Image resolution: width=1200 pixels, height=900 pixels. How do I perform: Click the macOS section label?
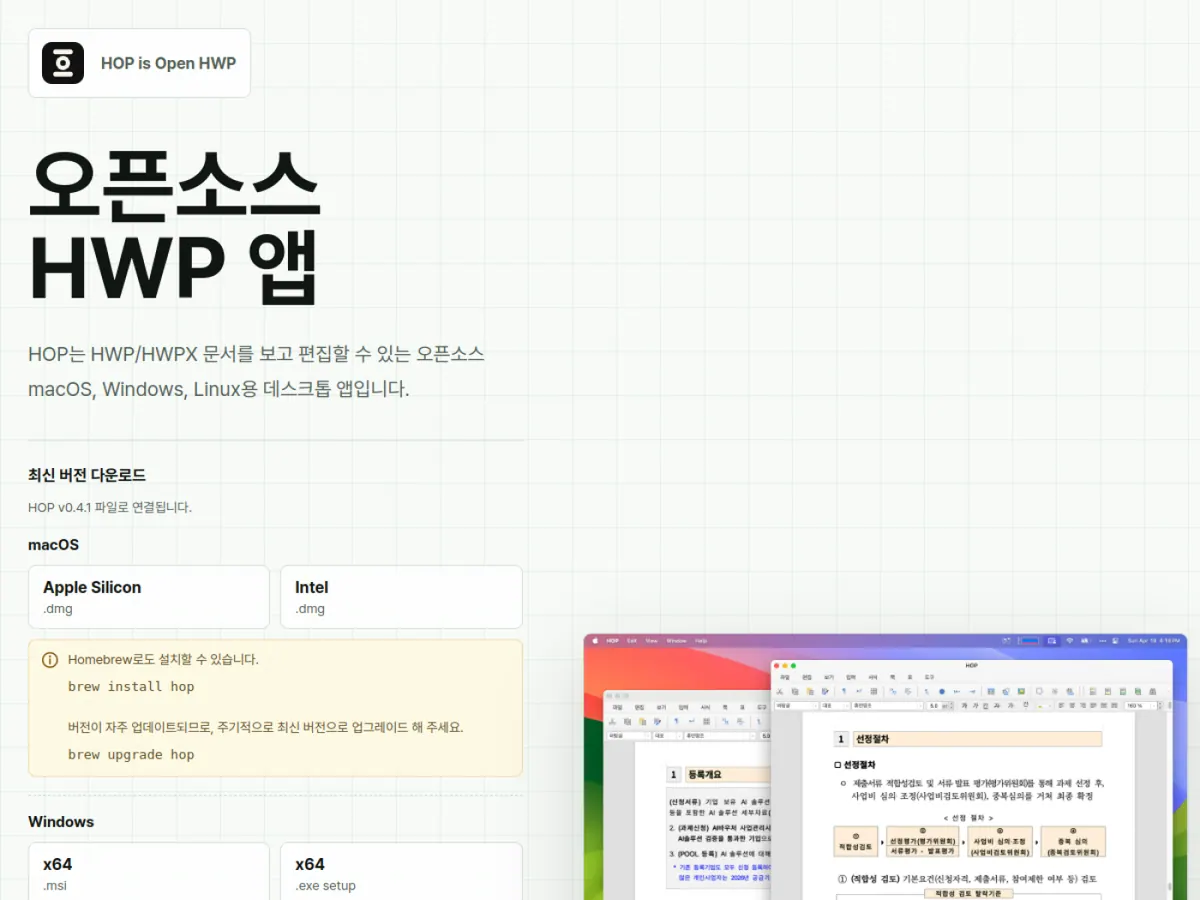point(53,545)
